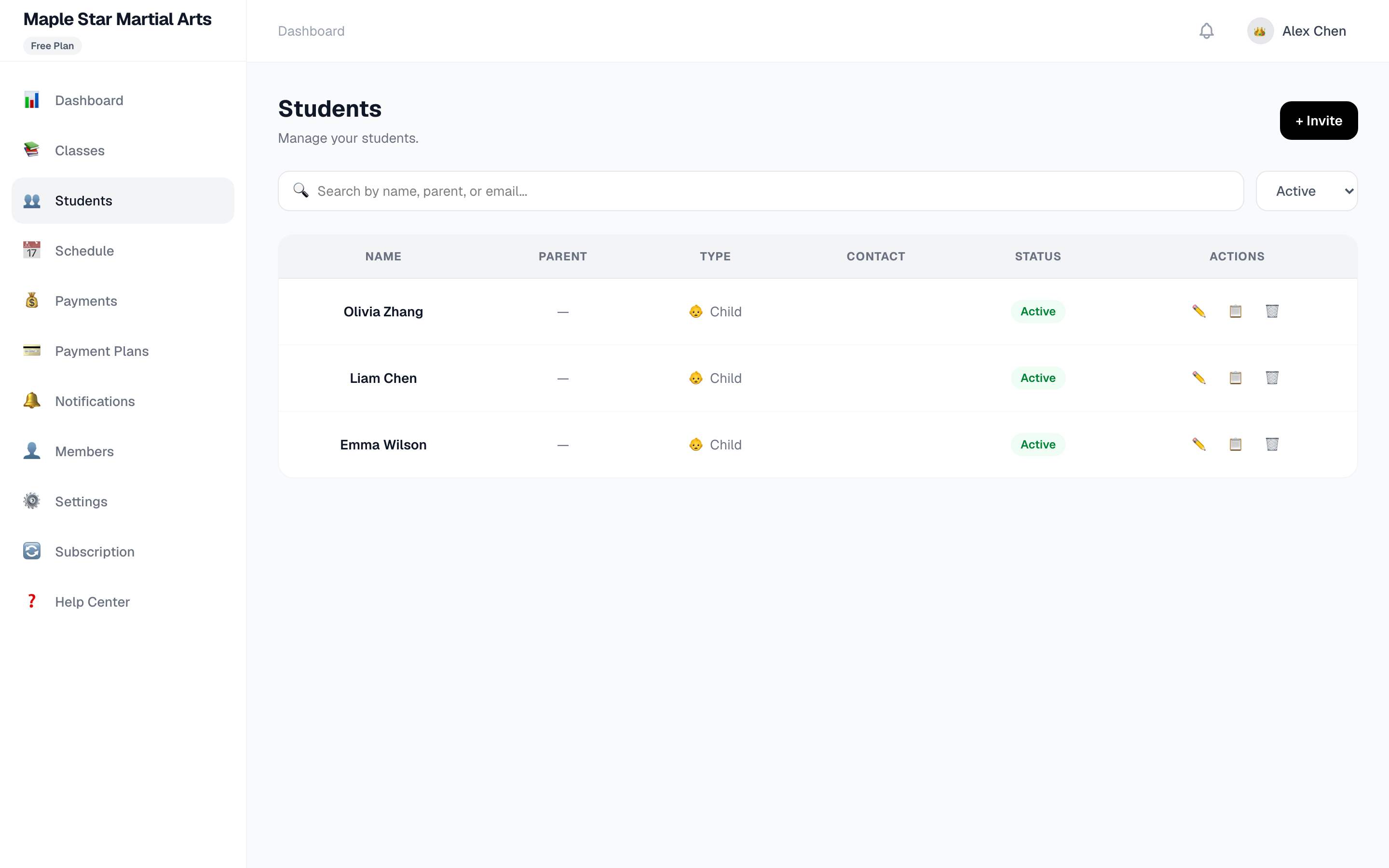Open the Active status filter dropdown
The height and width of the screenshot is (868, 1389).
1307,191
